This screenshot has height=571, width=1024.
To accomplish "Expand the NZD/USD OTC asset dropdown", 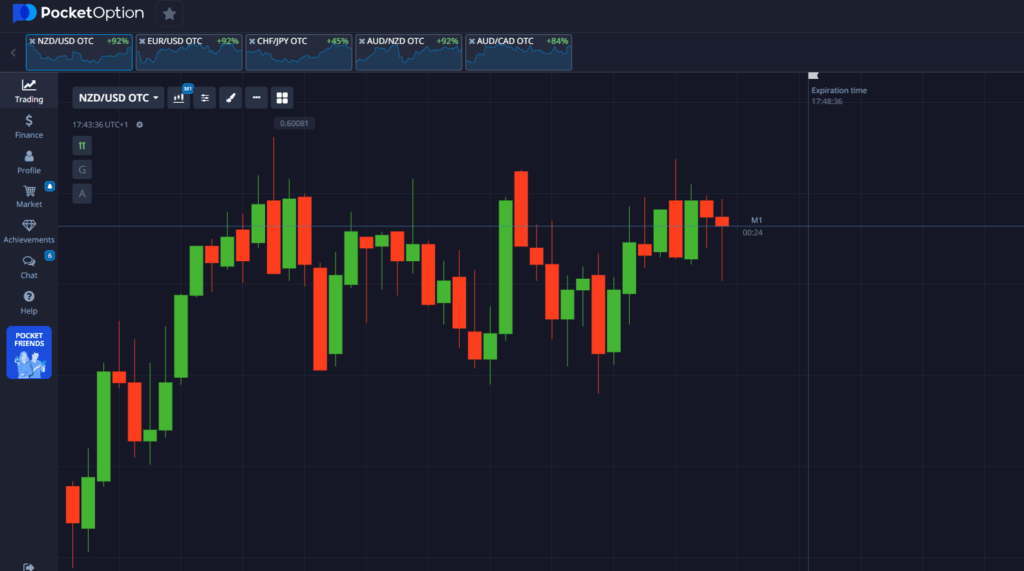I will point(119,98).
